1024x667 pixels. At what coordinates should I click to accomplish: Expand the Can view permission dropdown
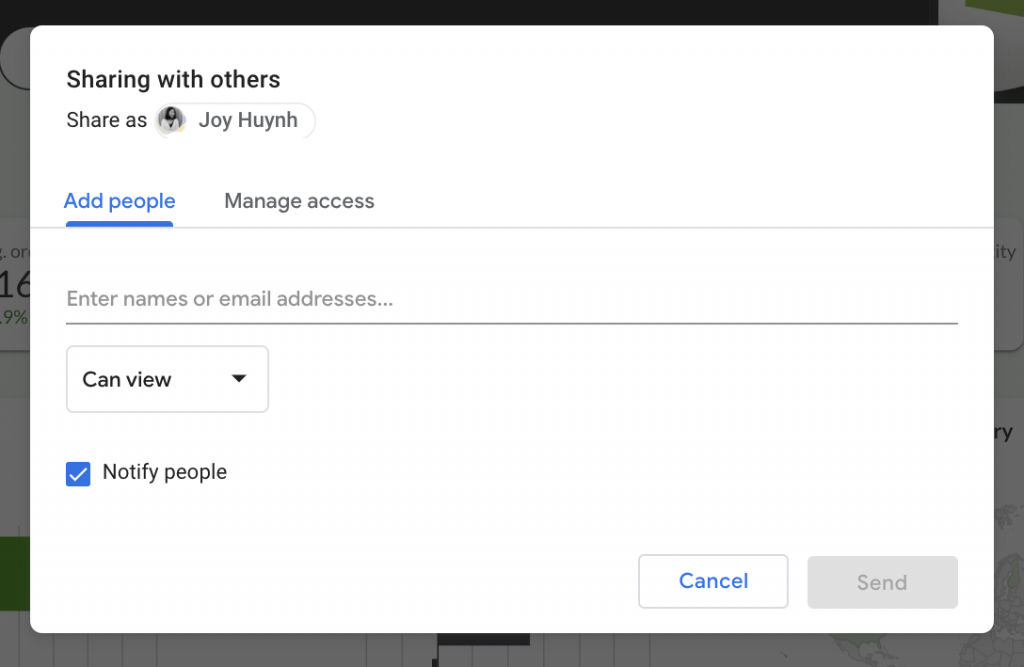(167, 379)
